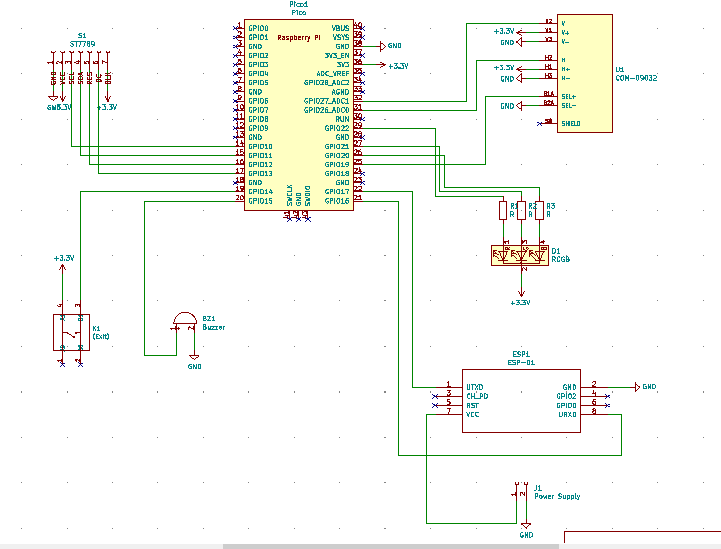The width and height of the screenshot is (721, 549).
Task: Select the no-connect marker on CH_PD pin
Action: point(435,396)
